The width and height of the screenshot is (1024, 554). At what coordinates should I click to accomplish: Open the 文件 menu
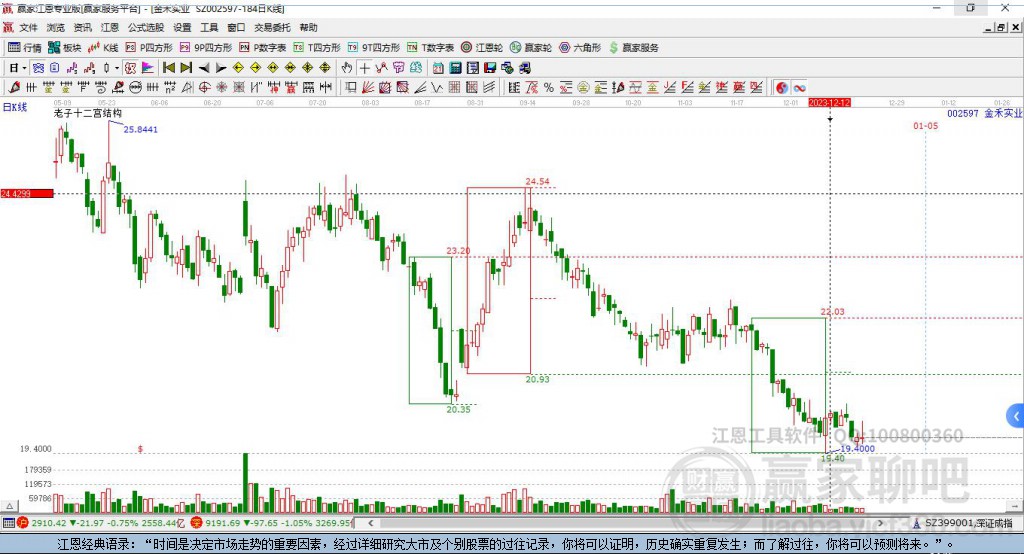28,27
